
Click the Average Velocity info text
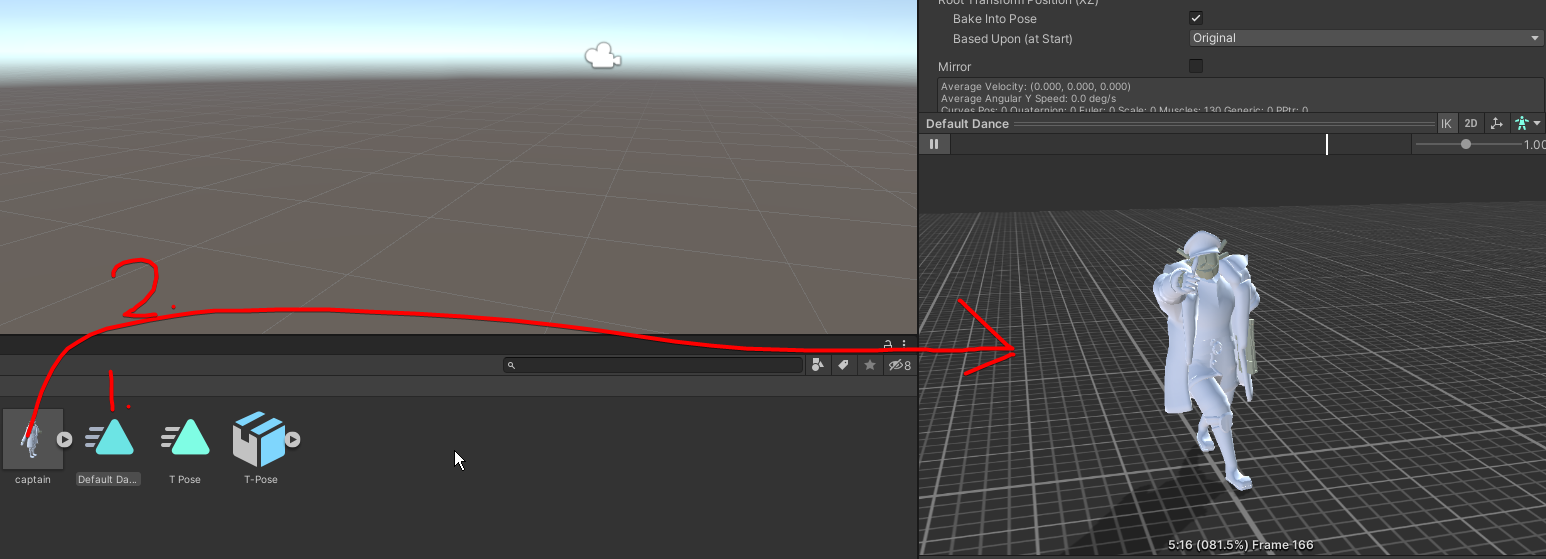[x=1035, y=87]
